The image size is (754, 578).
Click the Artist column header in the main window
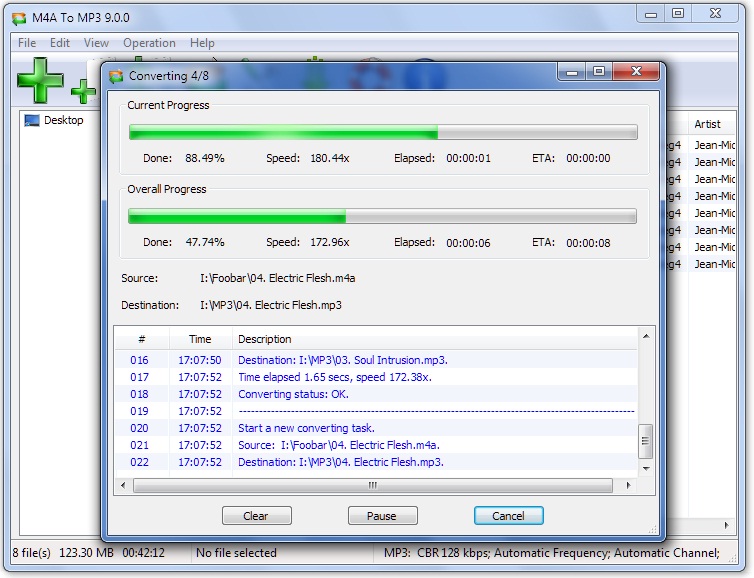click(x=712, y=124)
